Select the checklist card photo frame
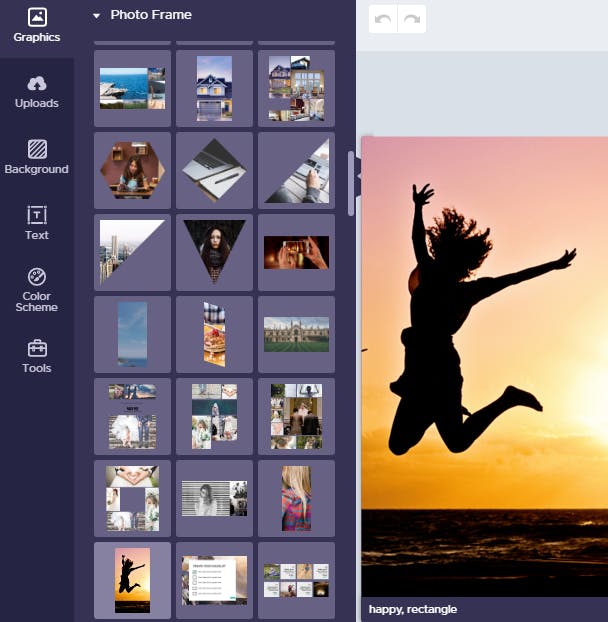Screen dimensions: 608x622 point(214,581)
